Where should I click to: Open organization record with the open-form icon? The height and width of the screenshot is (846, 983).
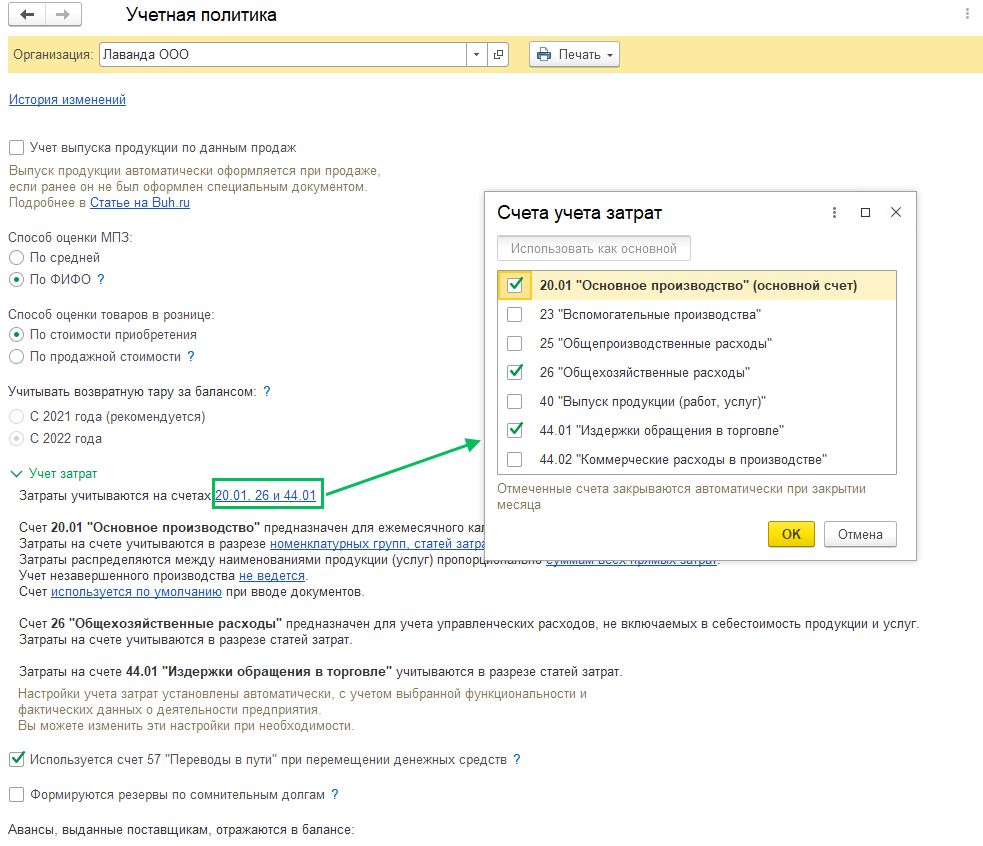[x=498, y=55]
